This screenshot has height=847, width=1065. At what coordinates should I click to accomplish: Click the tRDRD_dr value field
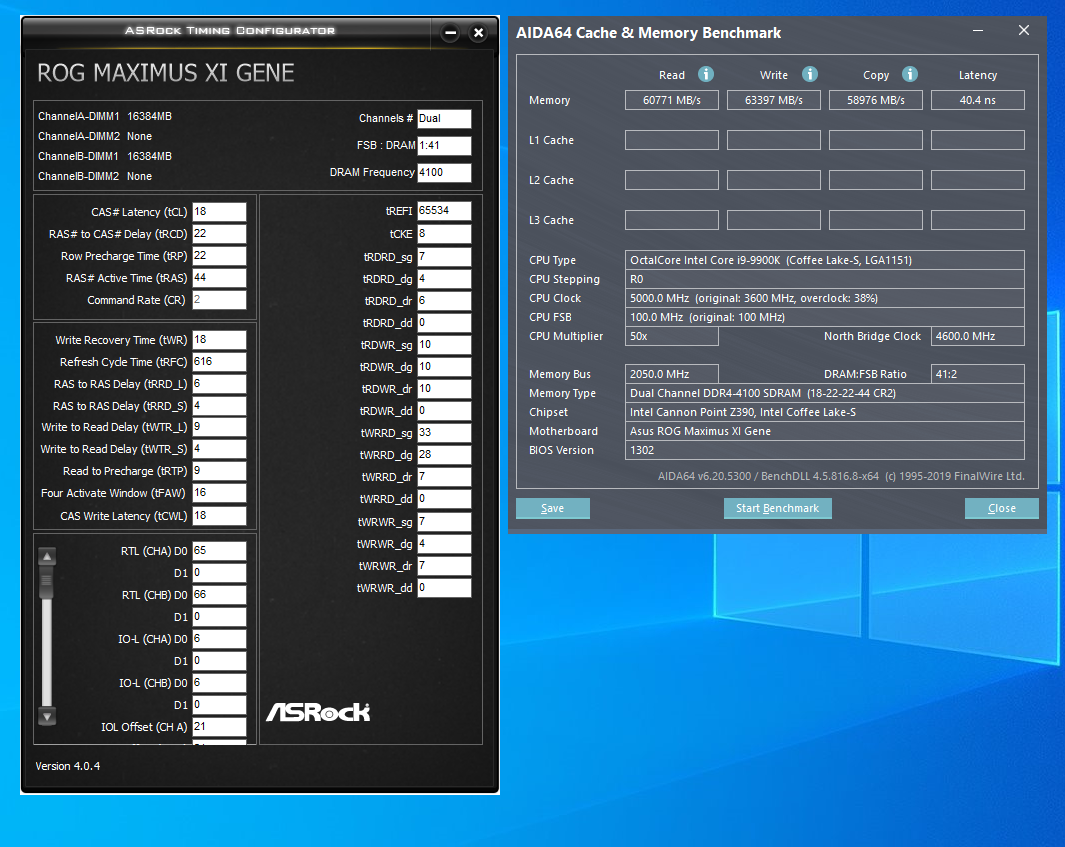(444, 300)
